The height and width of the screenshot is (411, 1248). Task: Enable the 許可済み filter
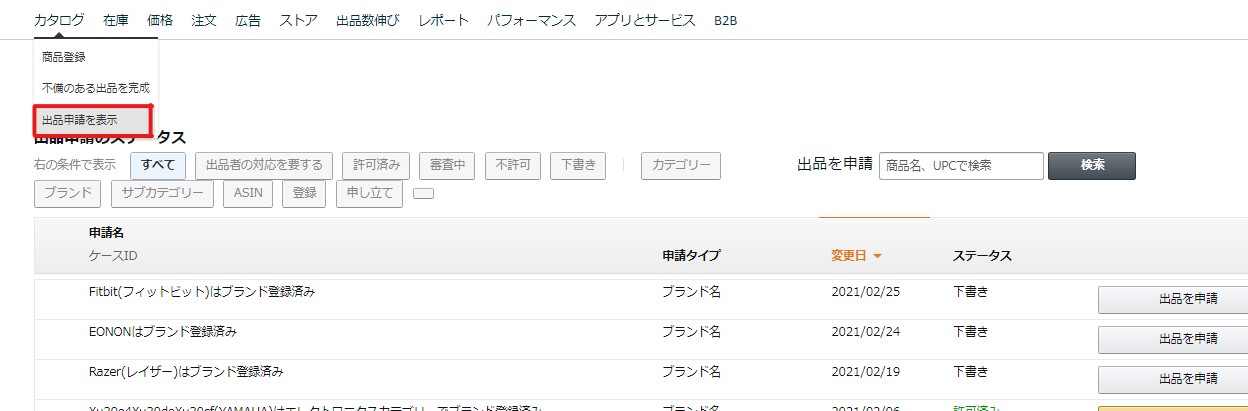click(x=376, y=165)
